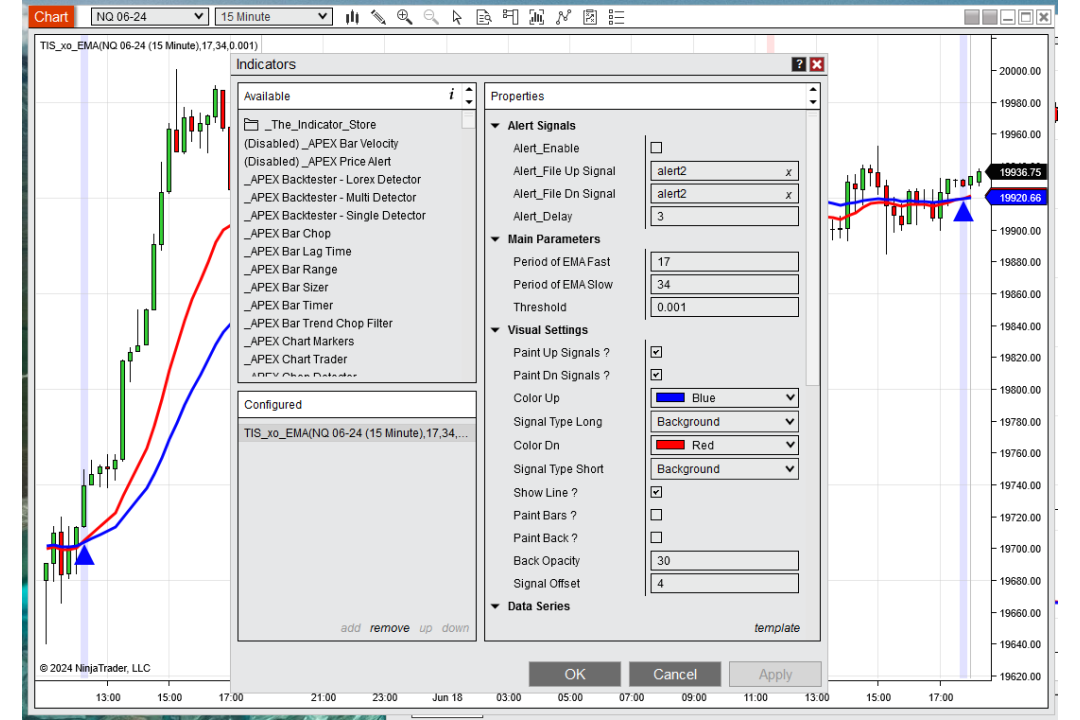Viewport: 1080px width, 720px height.
Task: Click the Cancel button
Action: (x=675, y=674)
